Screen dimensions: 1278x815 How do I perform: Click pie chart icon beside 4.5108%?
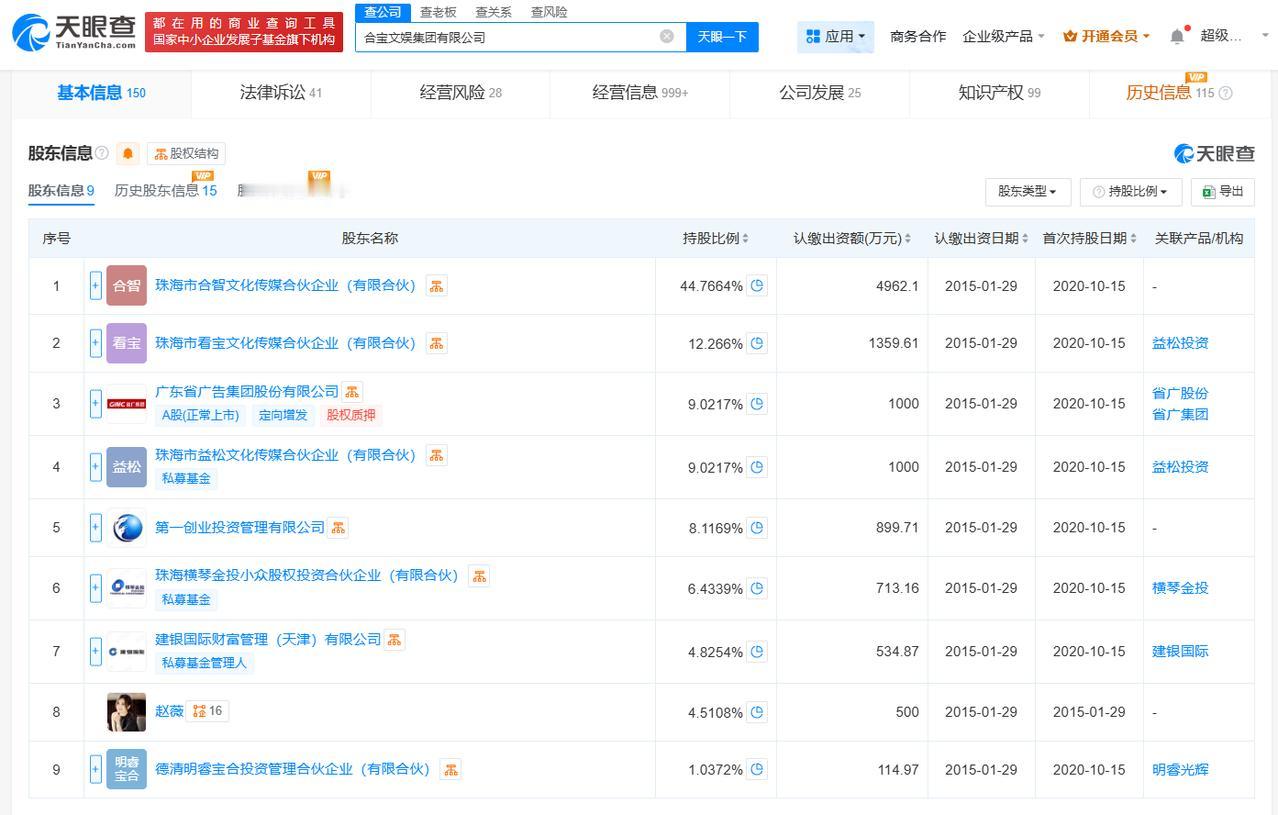(757, 712)
